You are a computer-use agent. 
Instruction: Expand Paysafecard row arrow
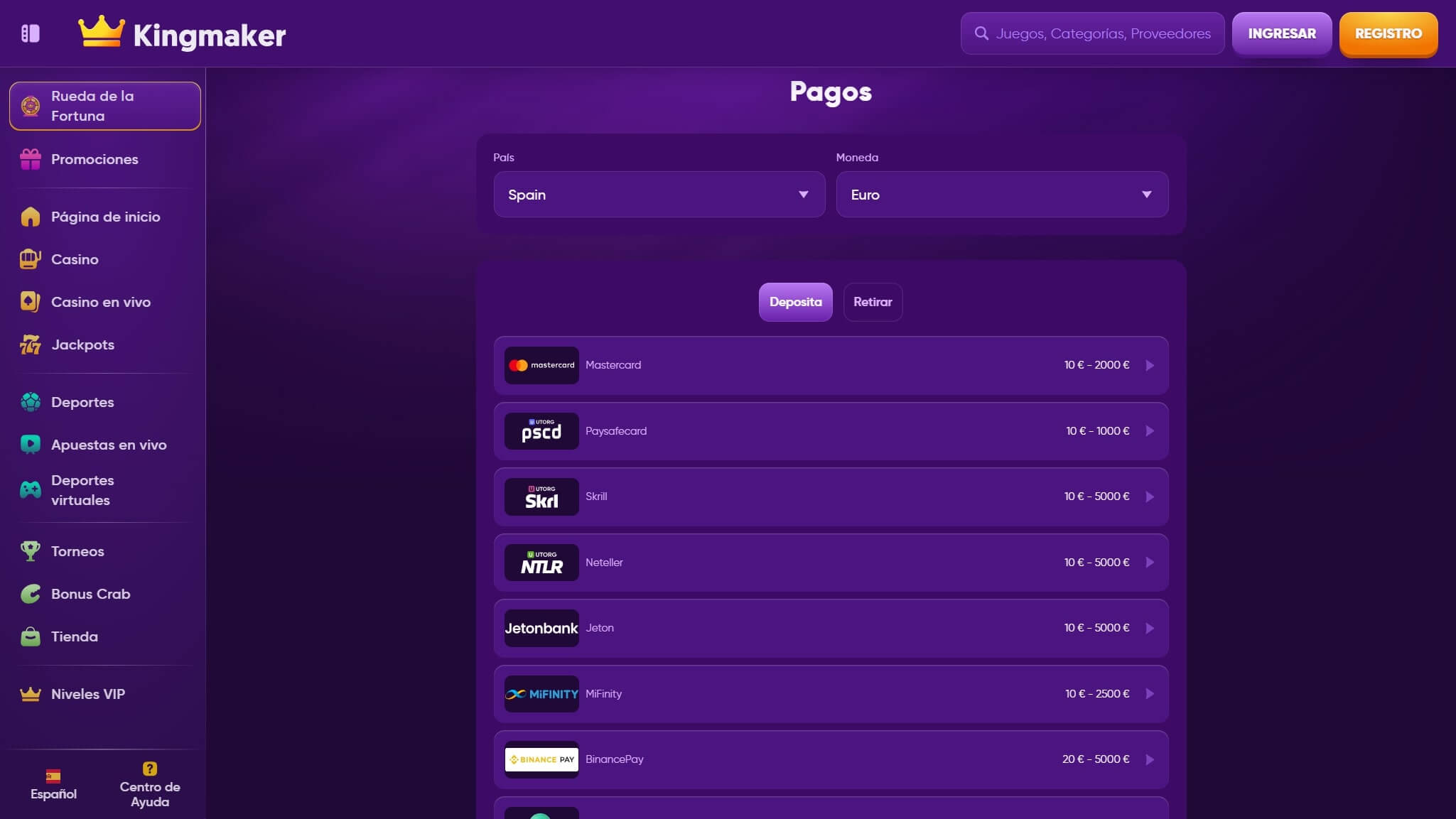[x=1150, y=431]
